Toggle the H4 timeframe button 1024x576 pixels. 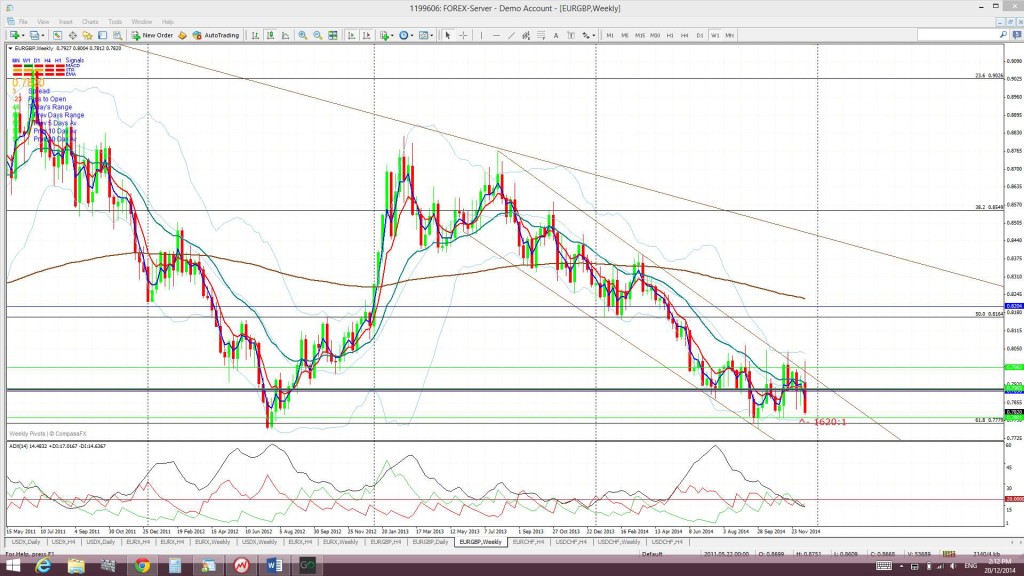(x=684, y=35)
